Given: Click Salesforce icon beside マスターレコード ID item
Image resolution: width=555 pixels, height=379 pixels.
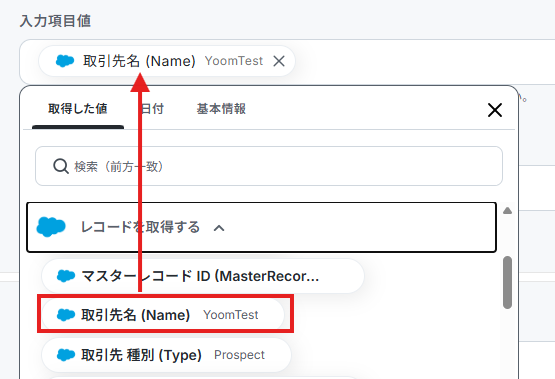Looking at the screenshot, I should (66, 276).
